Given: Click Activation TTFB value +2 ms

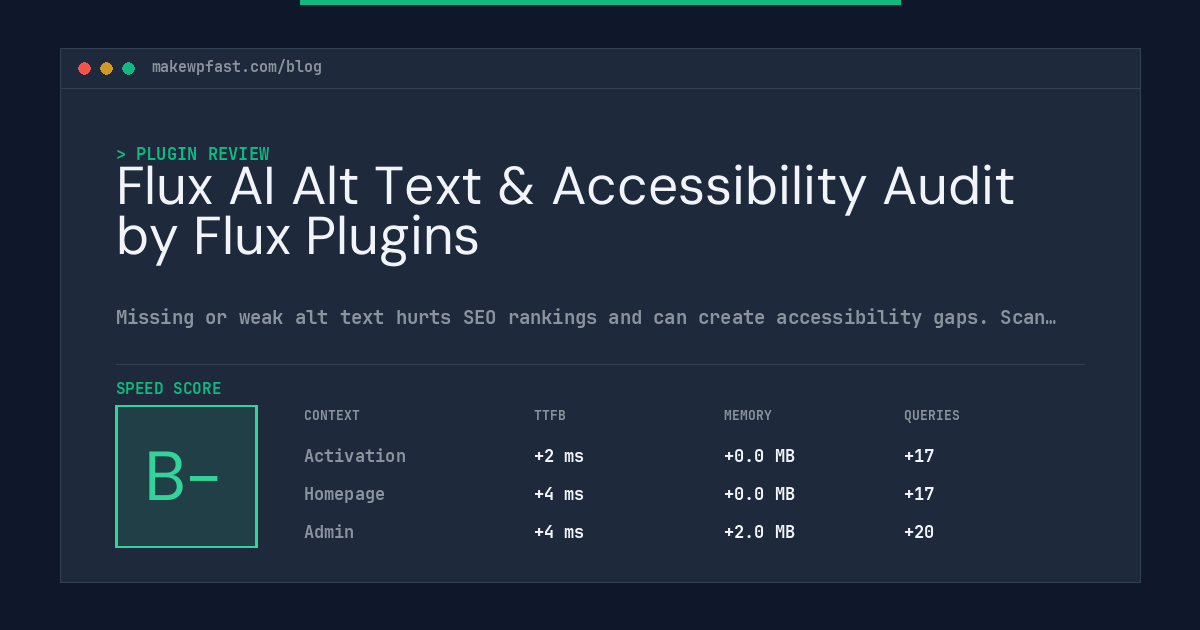Looking at the screenshot, I should click(x=559, y=456).
